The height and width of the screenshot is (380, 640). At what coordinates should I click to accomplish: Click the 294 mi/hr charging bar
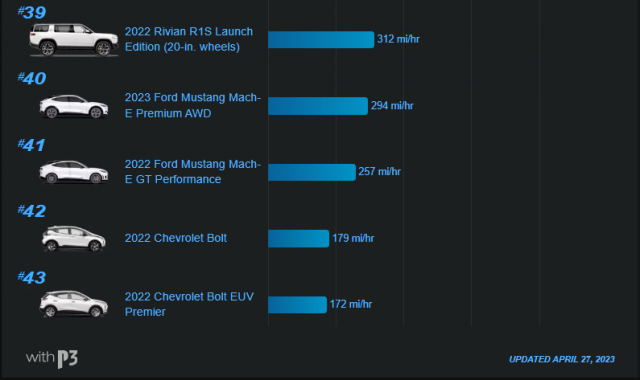[318, 106]
